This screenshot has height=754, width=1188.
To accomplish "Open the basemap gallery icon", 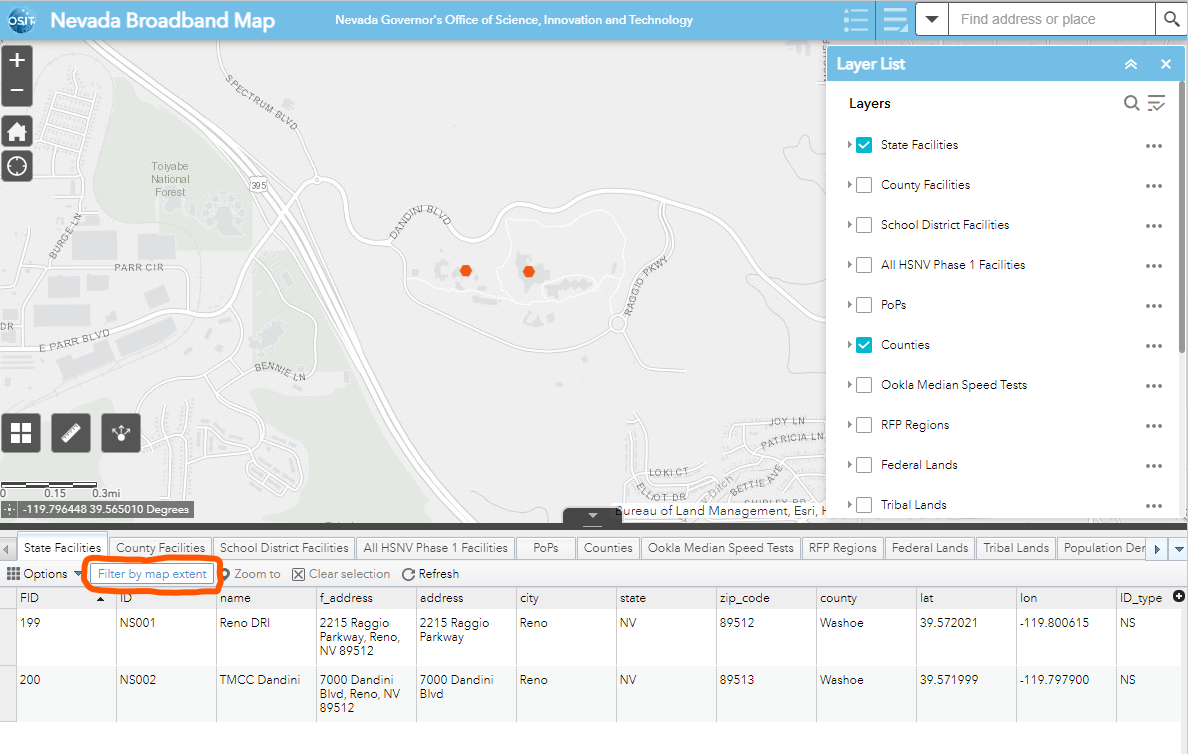I will (x=21, y=432).
